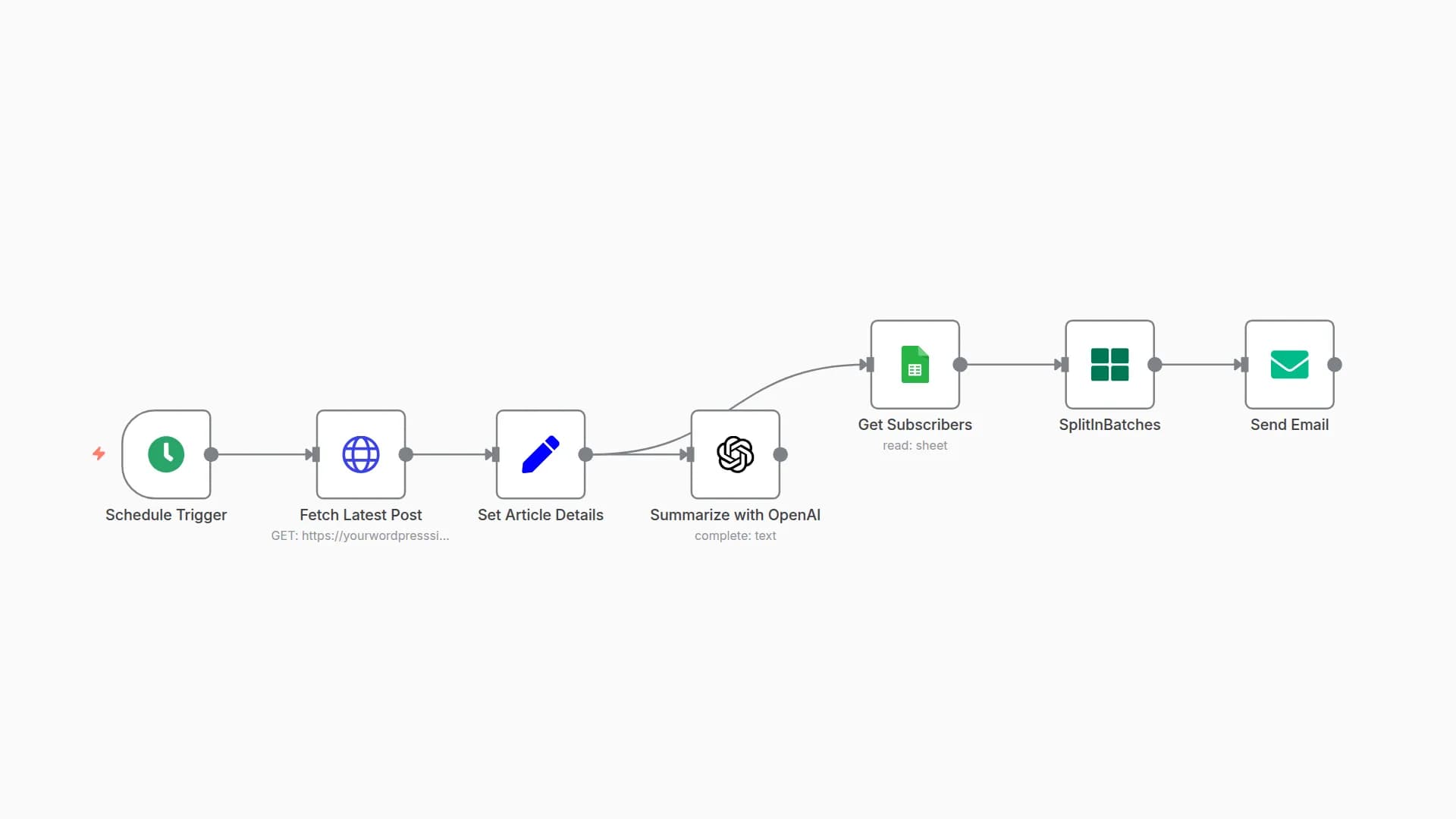Image resolution: width=1456 pixels, height=819 pixels.
Task: Click the Schedule Trigger node label
Action: point(166,515)
